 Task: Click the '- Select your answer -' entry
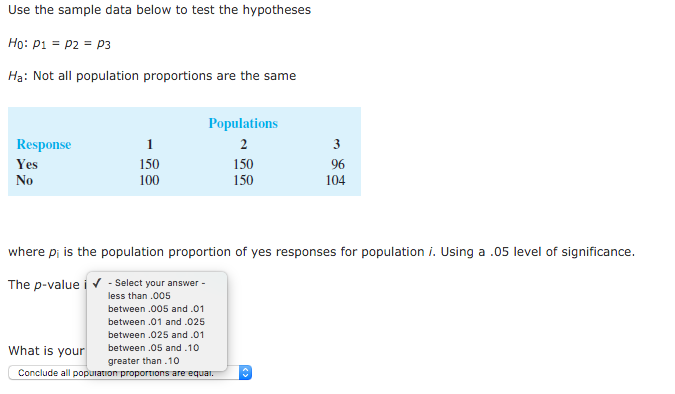click(157, 283)
